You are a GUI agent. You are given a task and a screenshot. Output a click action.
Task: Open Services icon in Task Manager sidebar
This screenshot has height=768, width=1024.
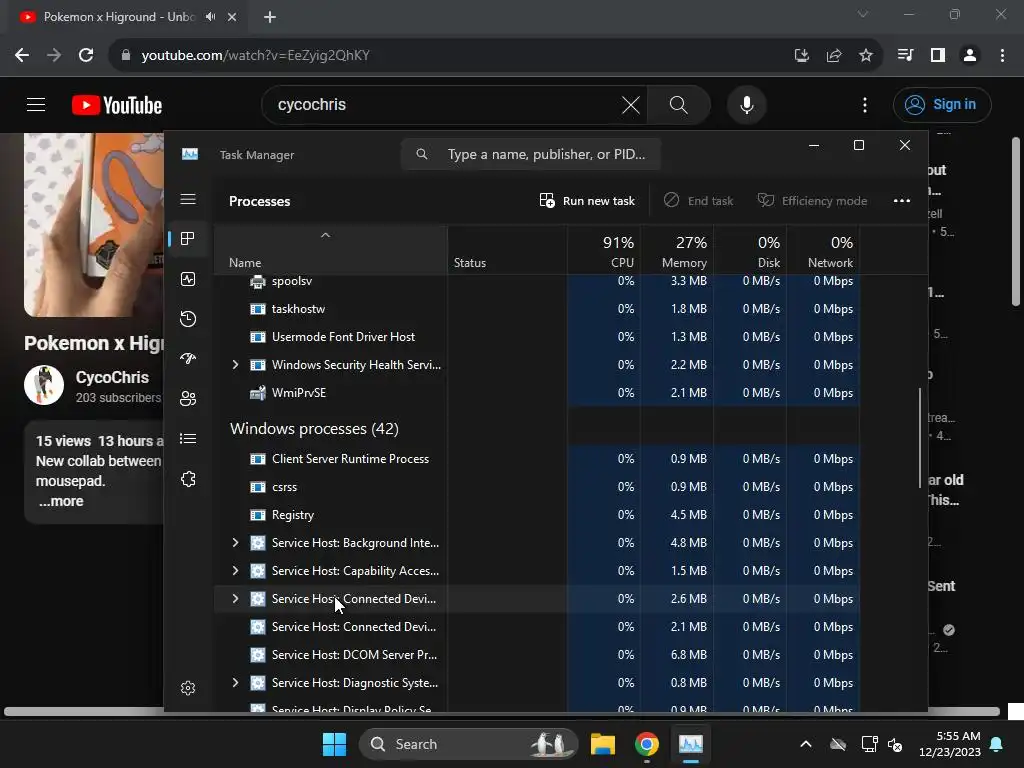[x=188, y=479]
